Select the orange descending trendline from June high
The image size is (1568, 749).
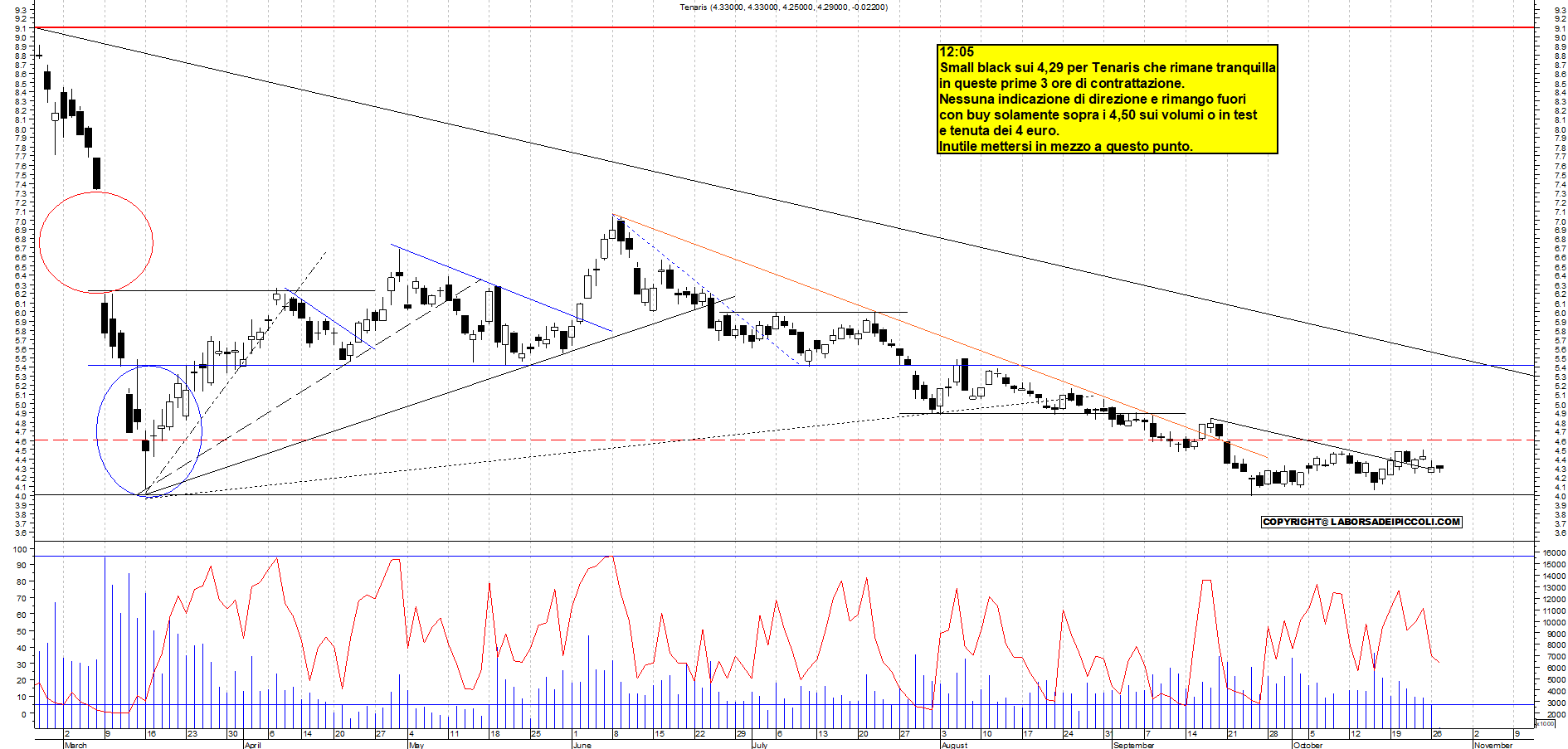[x=940, y=336]
